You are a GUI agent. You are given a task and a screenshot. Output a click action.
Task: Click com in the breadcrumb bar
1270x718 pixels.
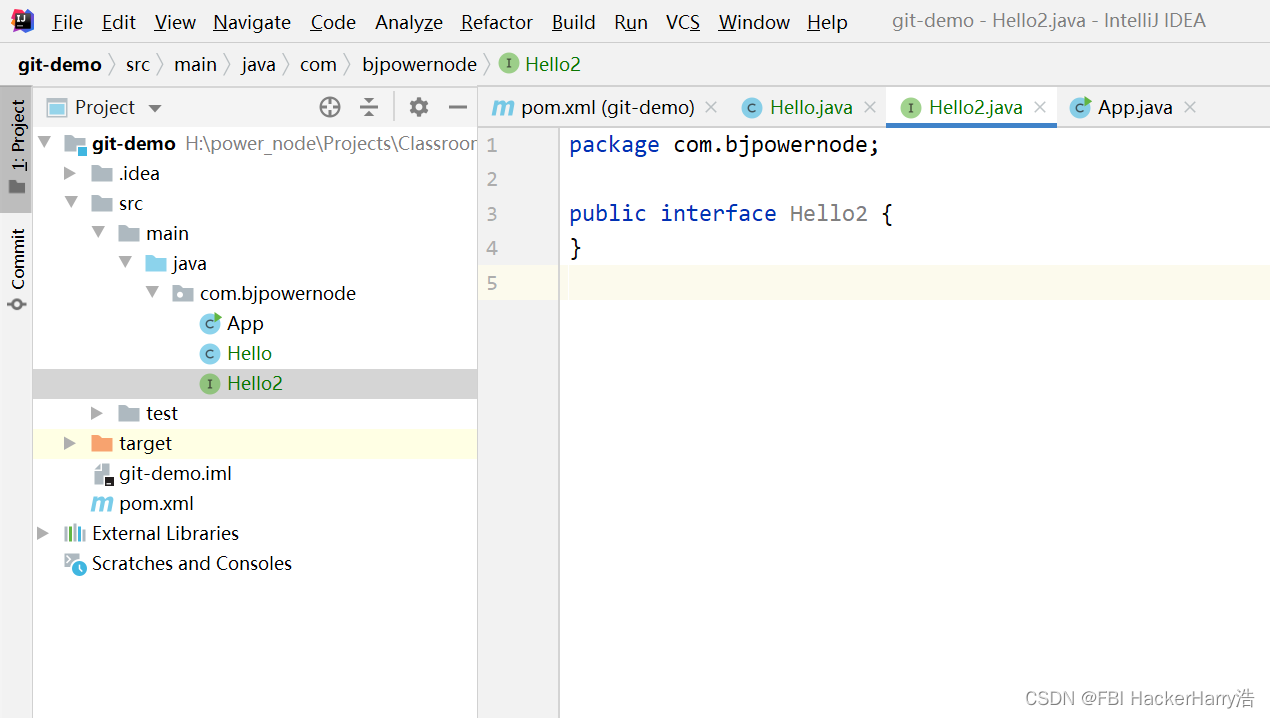click(x=318, y=64)
